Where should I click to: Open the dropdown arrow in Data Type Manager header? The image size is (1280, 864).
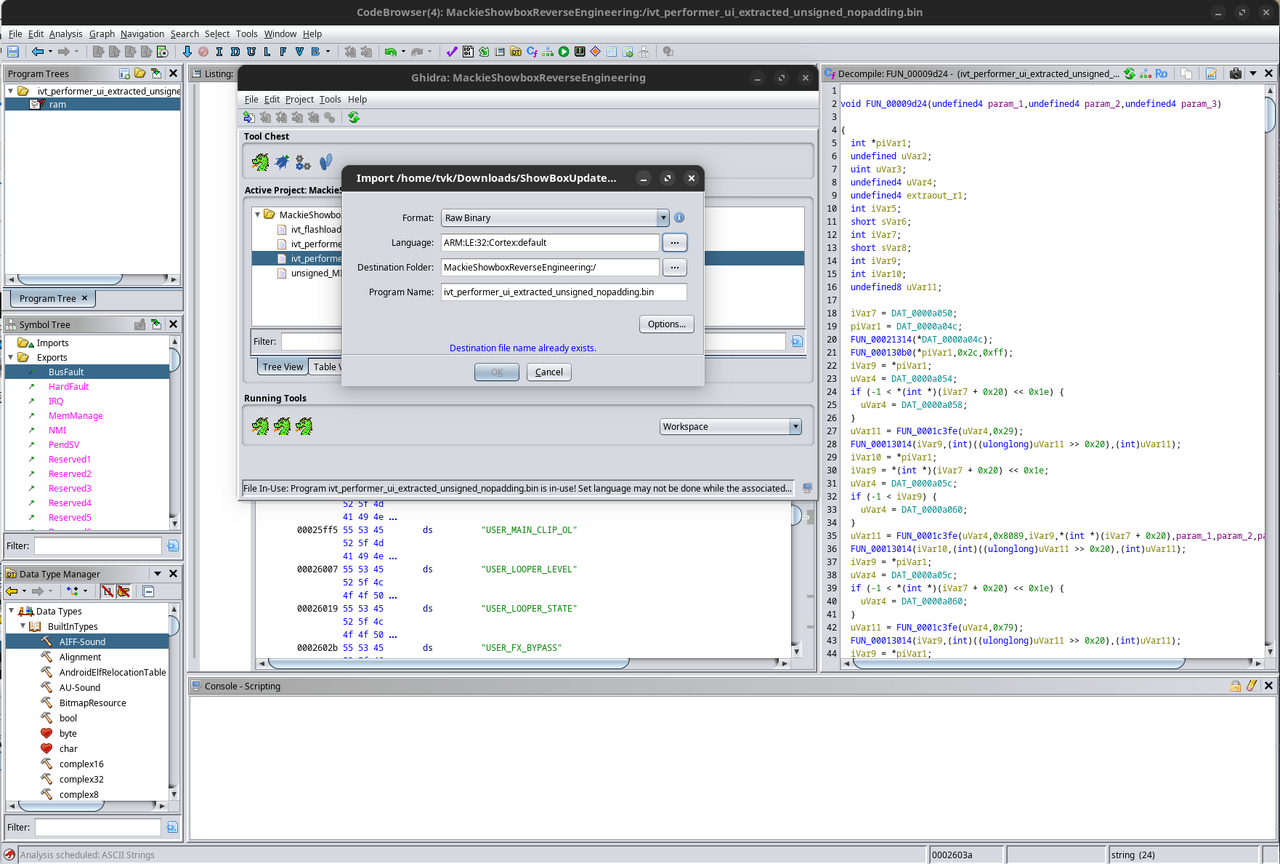click(157, 573)
